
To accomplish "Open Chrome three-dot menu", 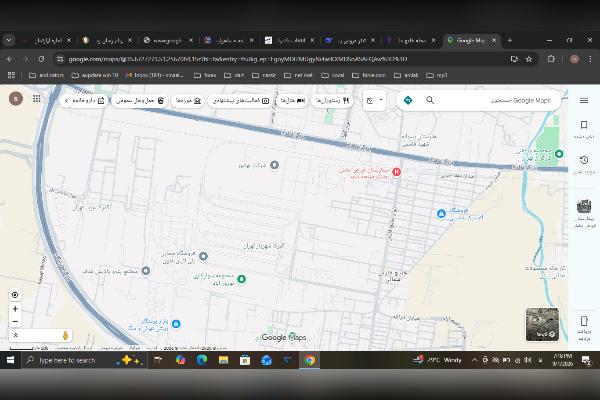I will click(590, 59).
